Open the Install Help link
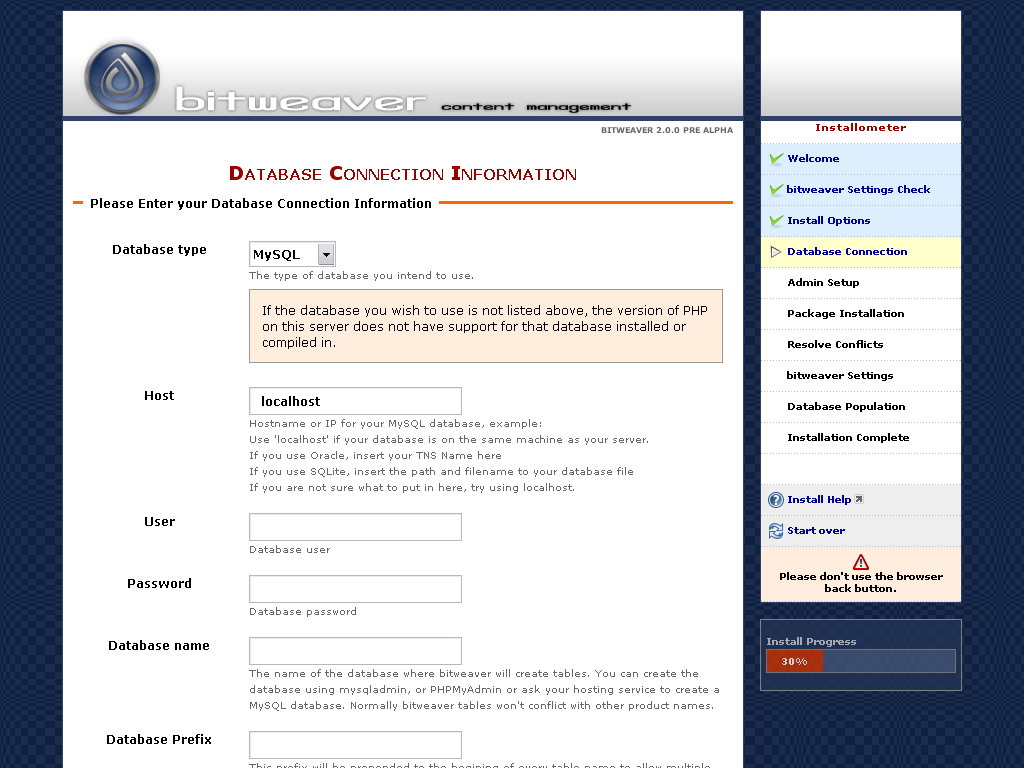The width and height of the screenshot is (1024, 768). click(819, 500)
